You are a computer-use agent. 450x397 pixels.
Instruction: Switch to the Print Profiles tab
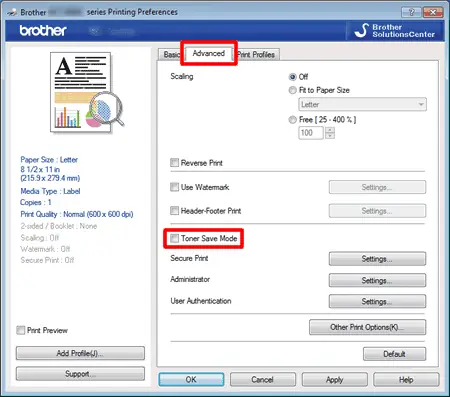click(x=256, y=55)
